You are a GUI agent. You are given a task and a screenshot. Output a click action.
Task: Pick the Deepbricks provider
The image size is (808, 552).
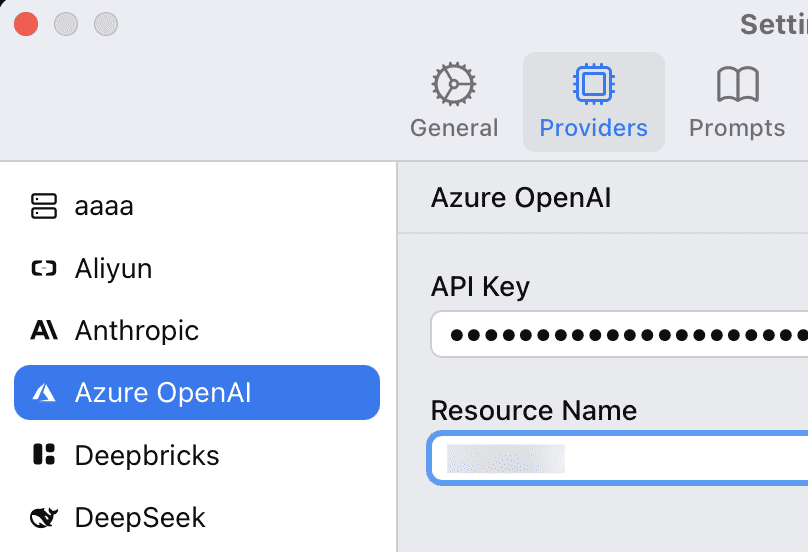click(197, 455)
